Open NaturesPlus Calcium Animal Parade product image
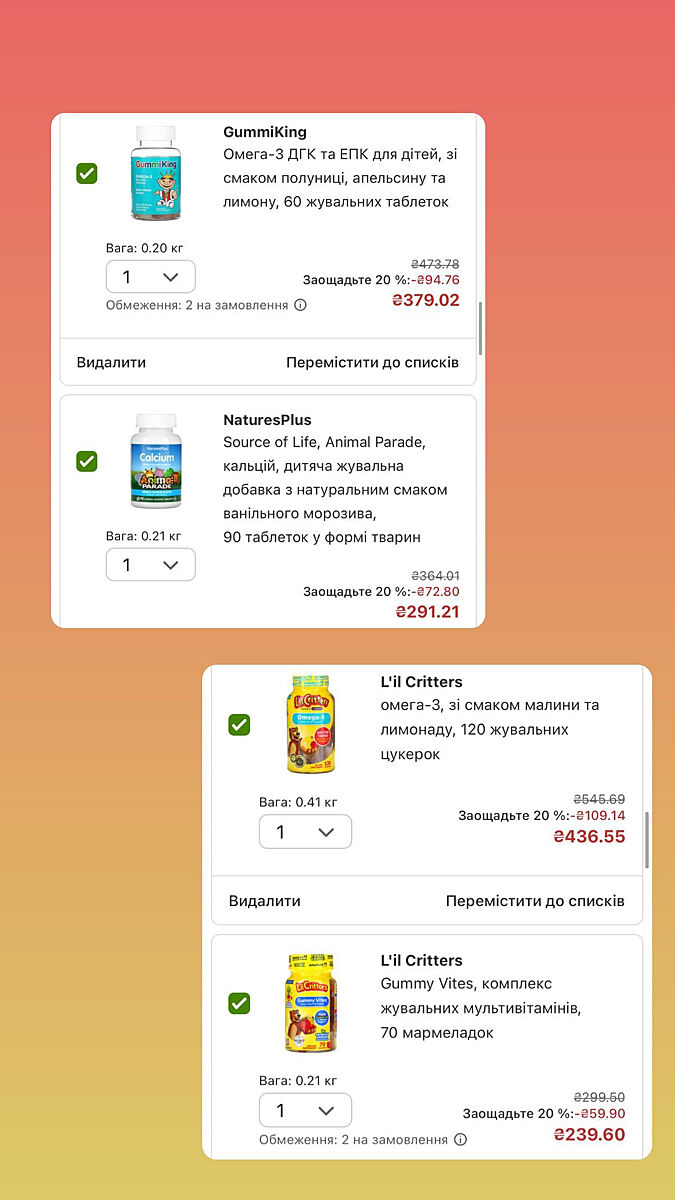The width and height of the screenshot is (675, 1200). (x=156, y=462)
